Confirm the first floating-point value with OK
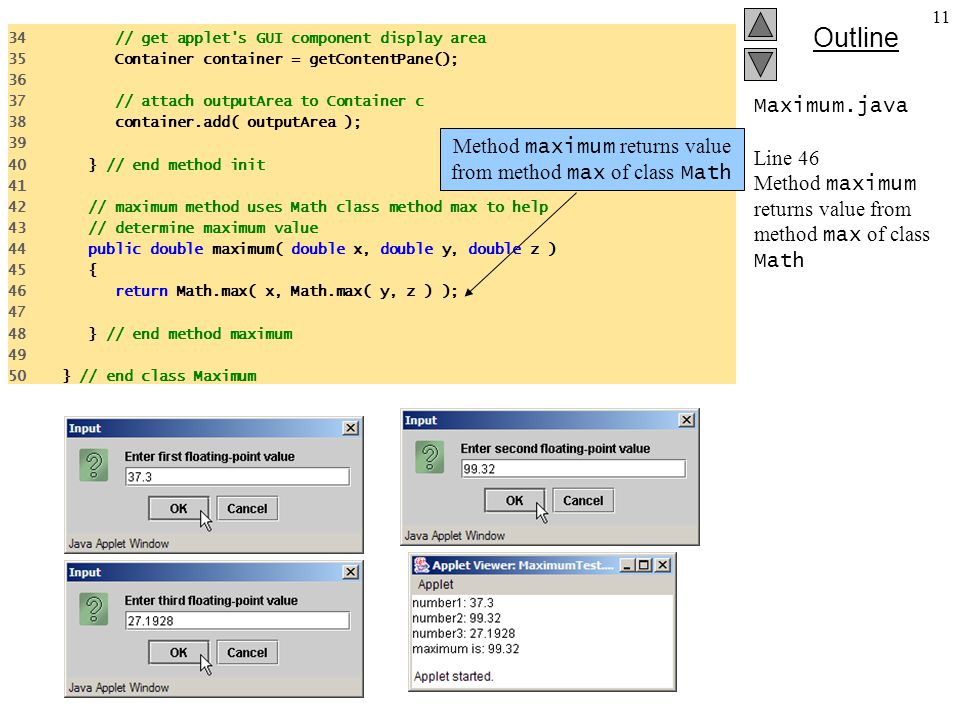960x720 pixels. click(179, 508)
